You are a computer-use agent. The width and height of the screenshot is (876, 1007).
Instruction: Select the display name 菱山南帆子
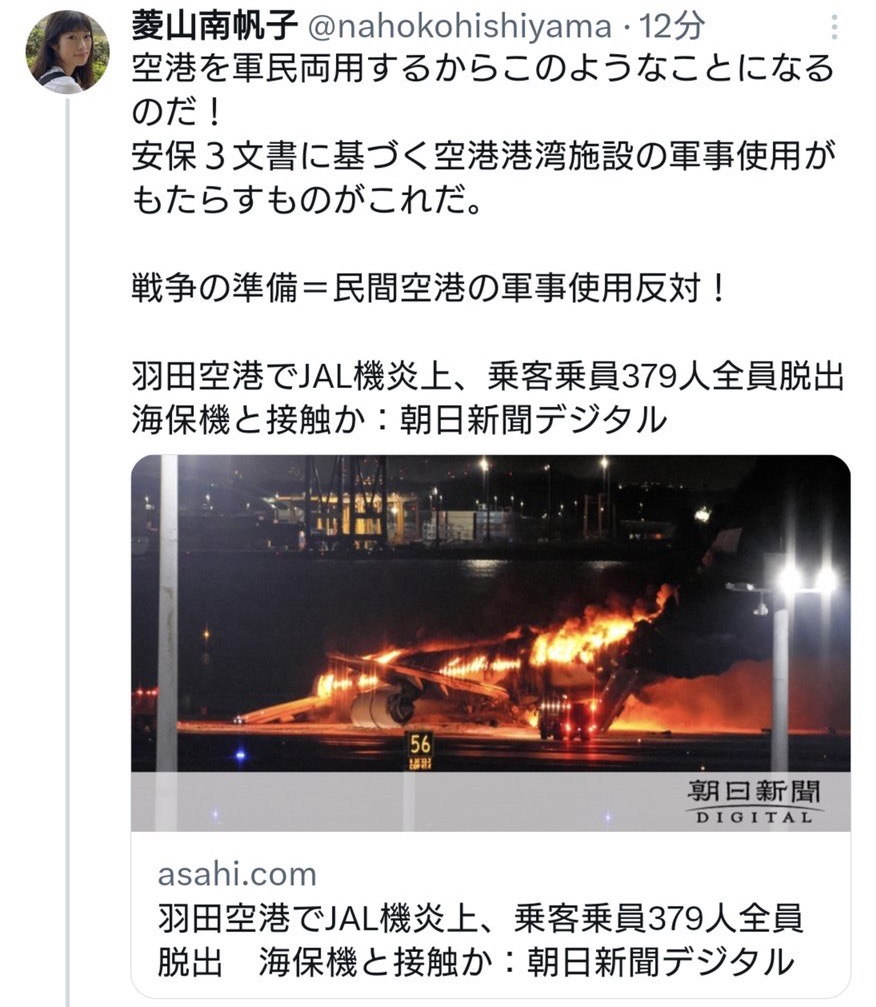[x=215, y=26]
